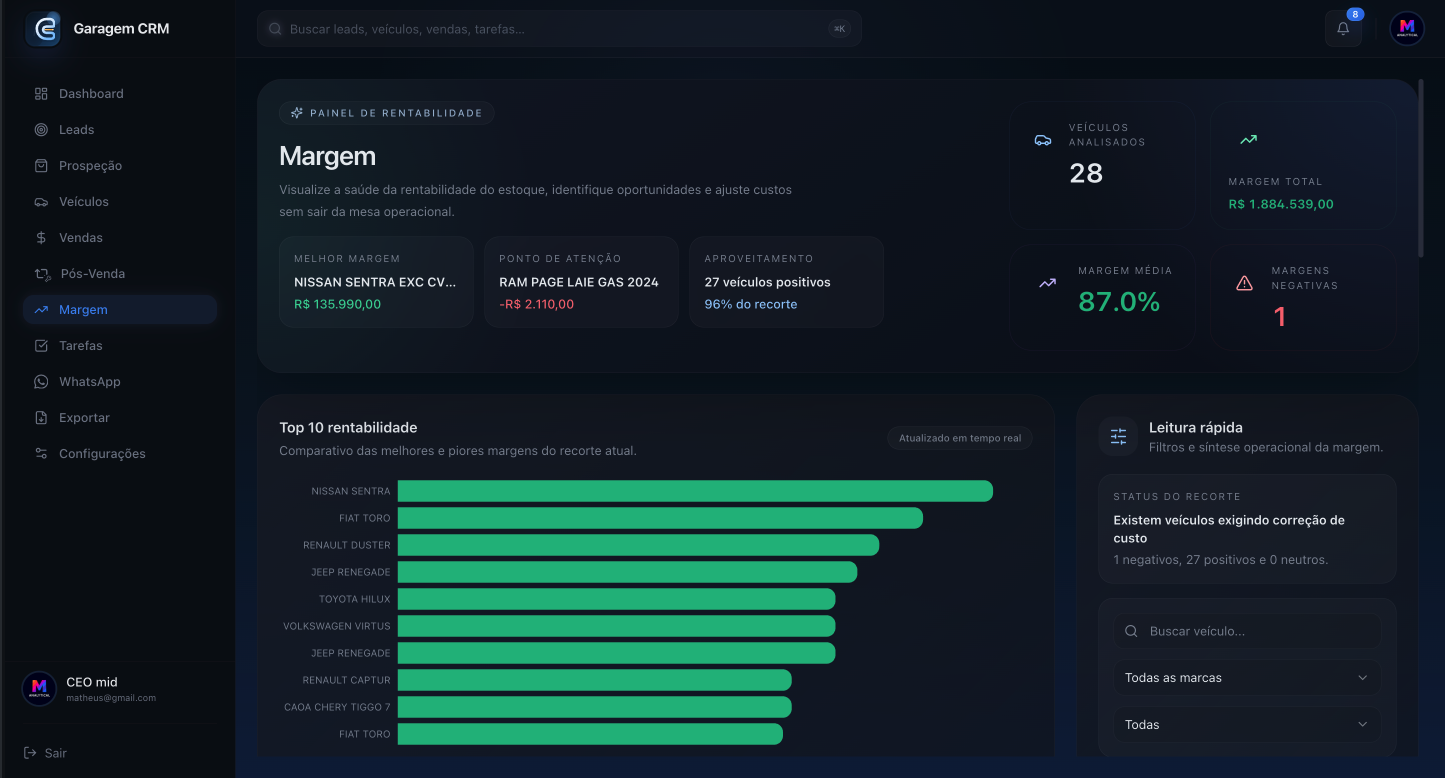The width and height of the screenshot is (1445, 778).
Task: Click the Vendas dollar icon
Action: coord(41,238)
